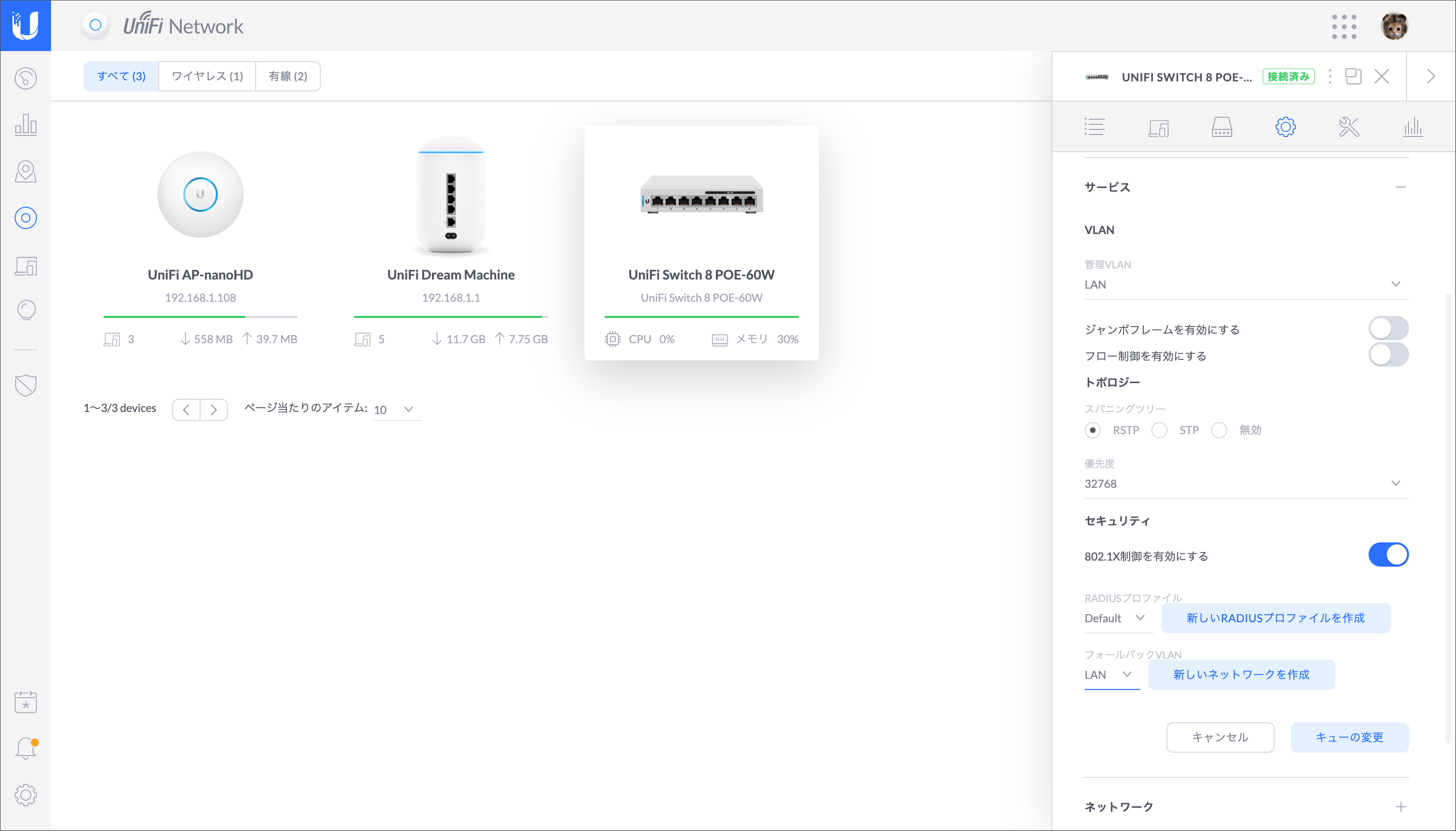The height and width of the screenshot is (831, 1456).
Task: Open the switch panel's three-dot more menu
Action: click(x=1330, y=76)
